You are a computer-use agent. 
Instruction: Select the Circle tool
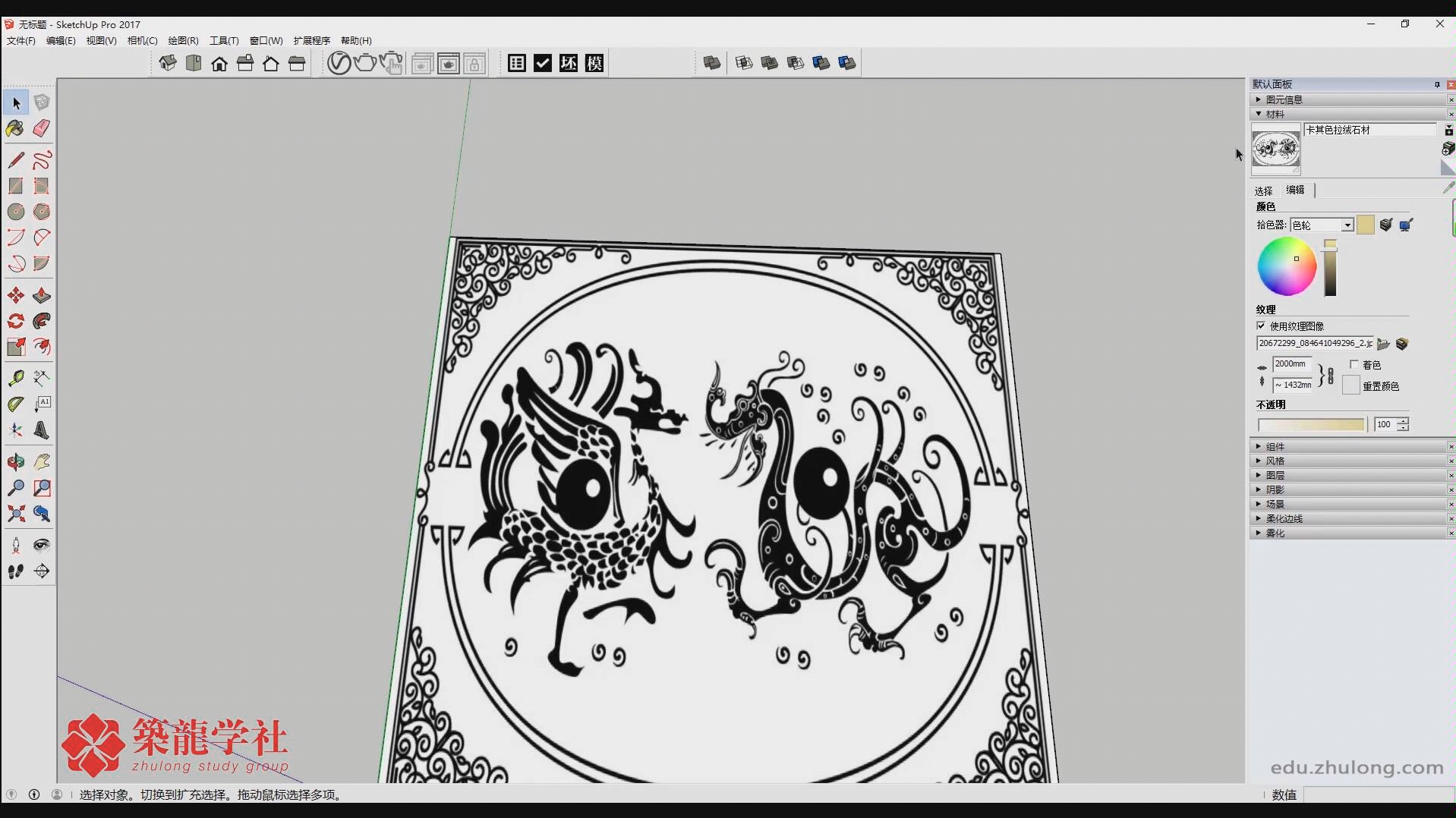coord(16,212)
